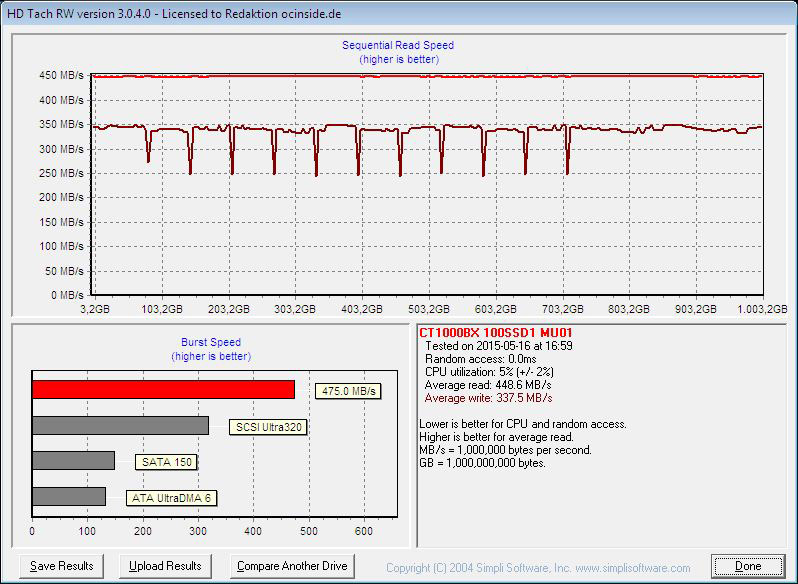Click the Average write: 337.5 MB/s line
Viewport: 798px width, 584px height.
click(x=489, y=398)
